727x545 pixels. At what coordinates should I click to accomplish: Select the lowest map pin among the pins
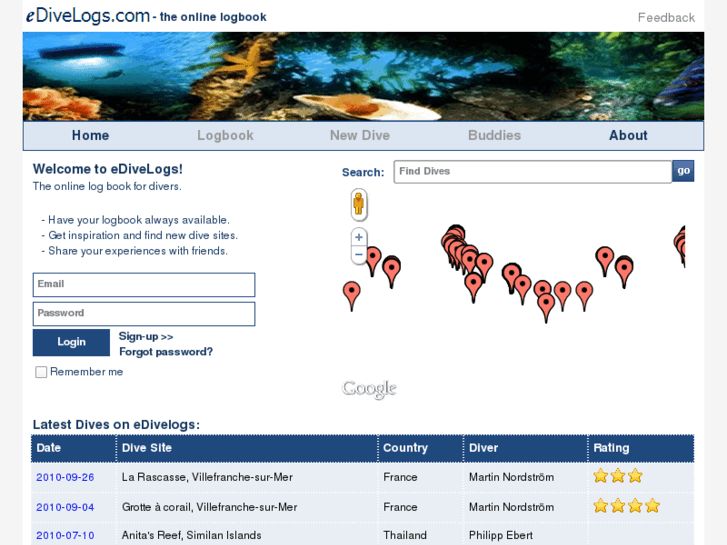tap(546, 308)
